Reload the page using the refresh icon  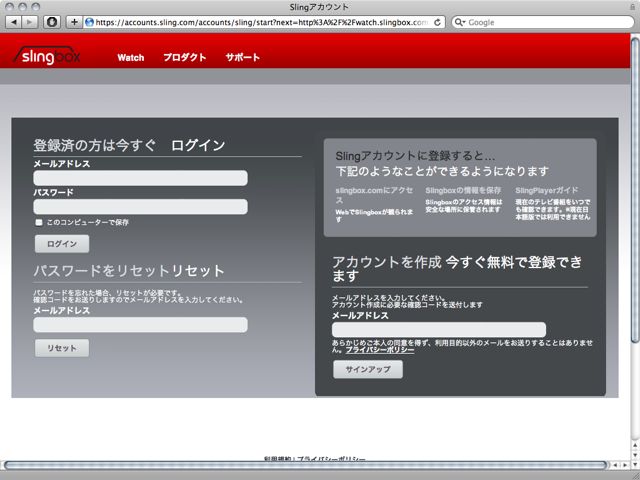(x=437, y=22)
